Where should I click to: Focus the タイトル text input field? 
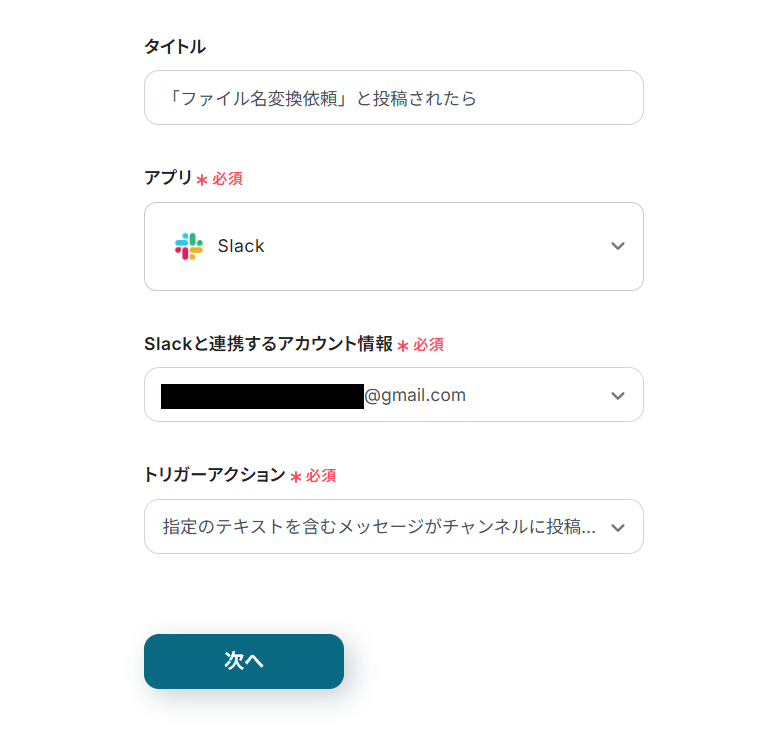coord(393,98)
